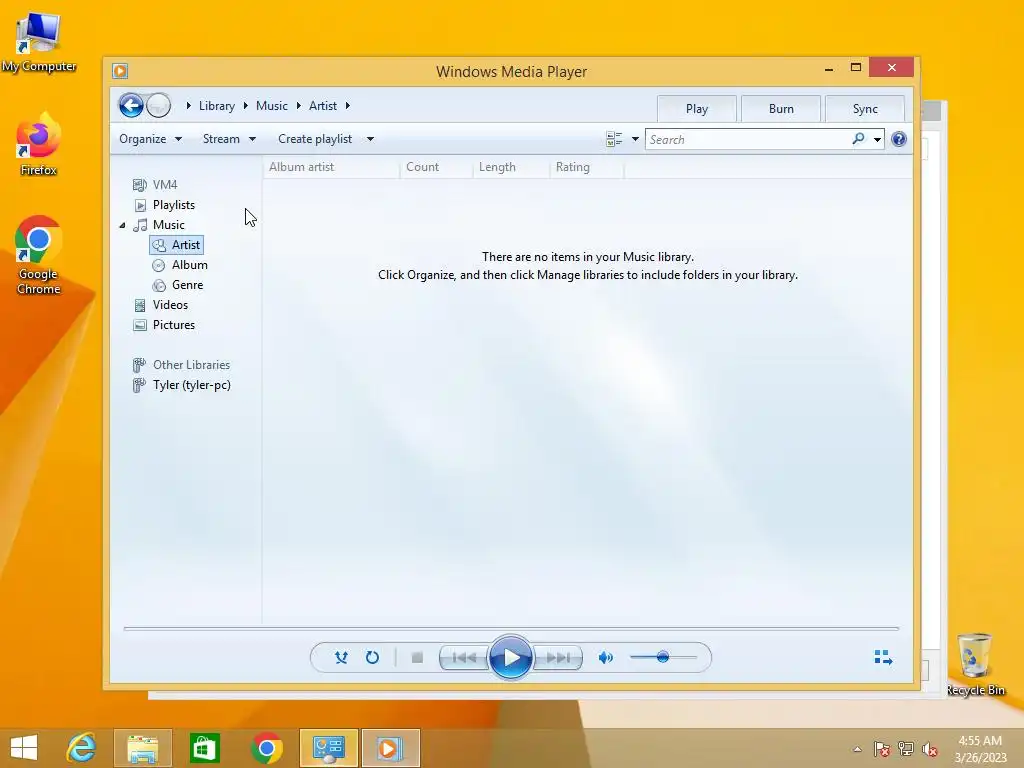Screen dimensions: 1024x768
Task: Open the Recycle Bin icon
Action: click(x=975, y=664)
